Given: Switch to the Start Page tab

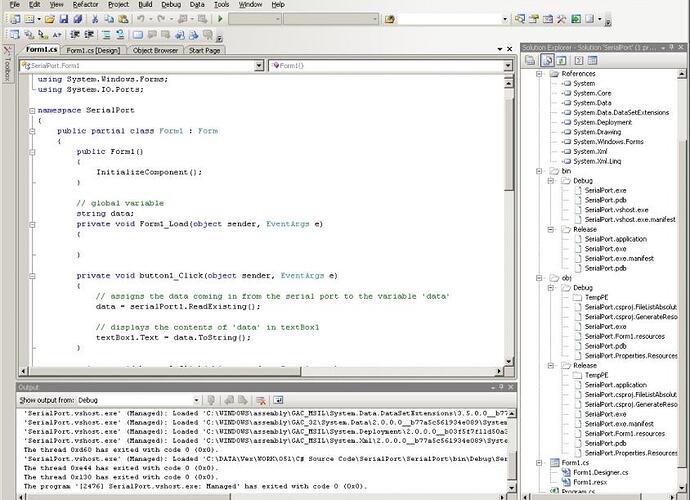Looking at the screenshot, I should 205,50.
